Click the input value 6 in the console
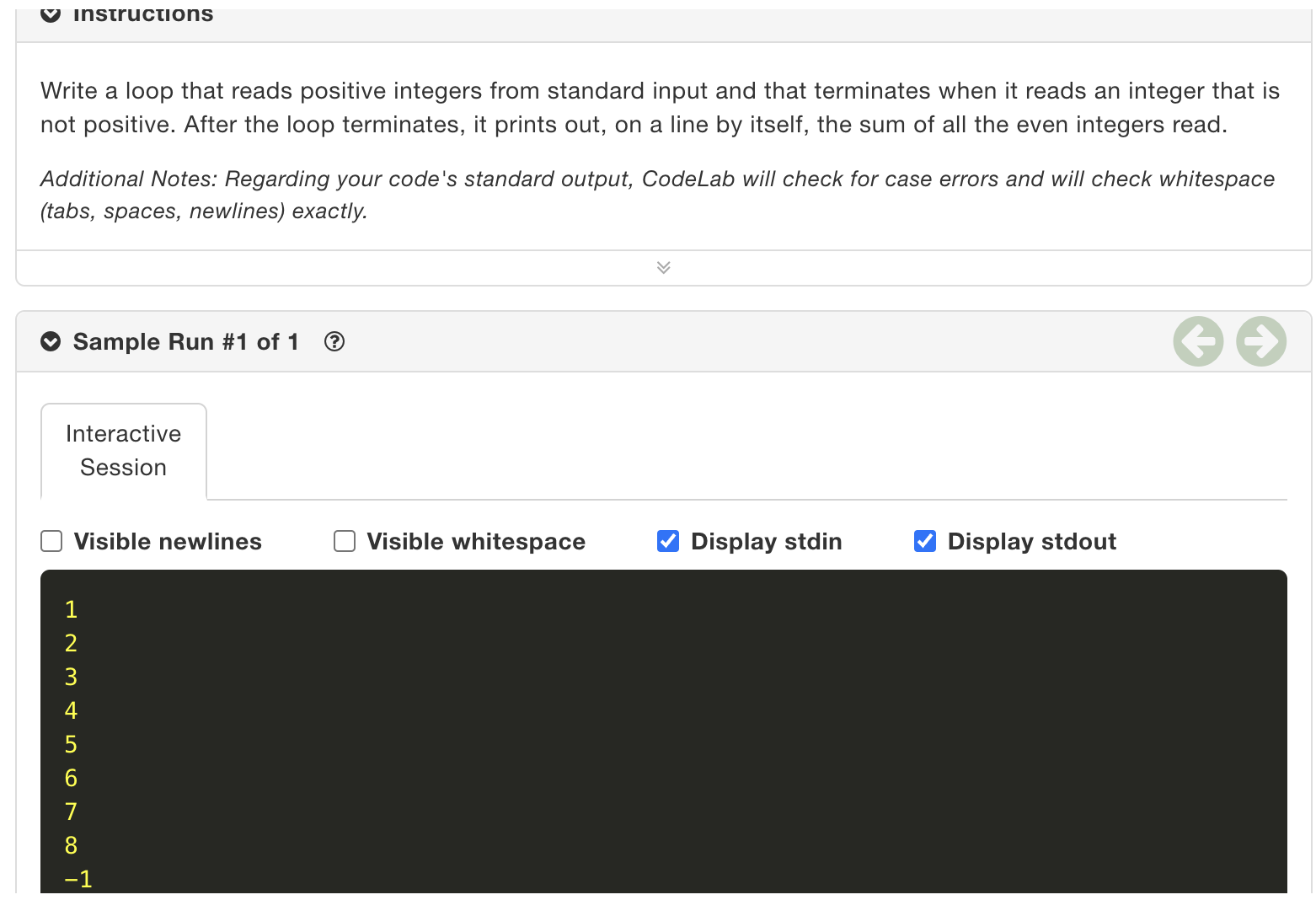 (x=71, y=778)
